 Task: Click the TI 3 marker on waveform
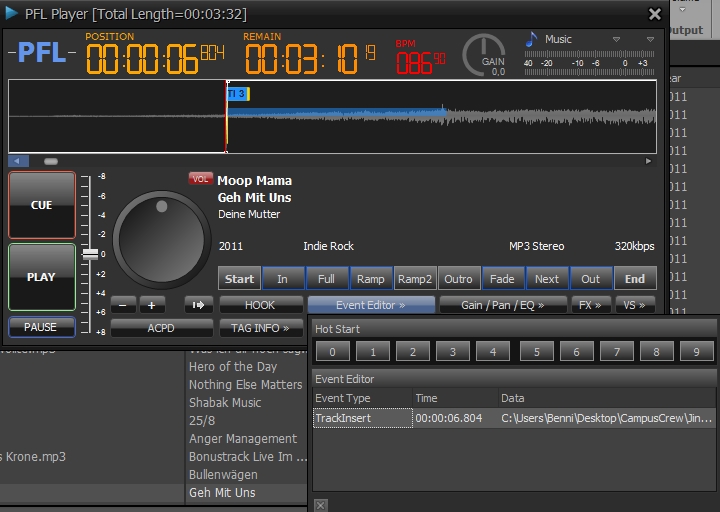pyautogui.click(x=238, y=94)
